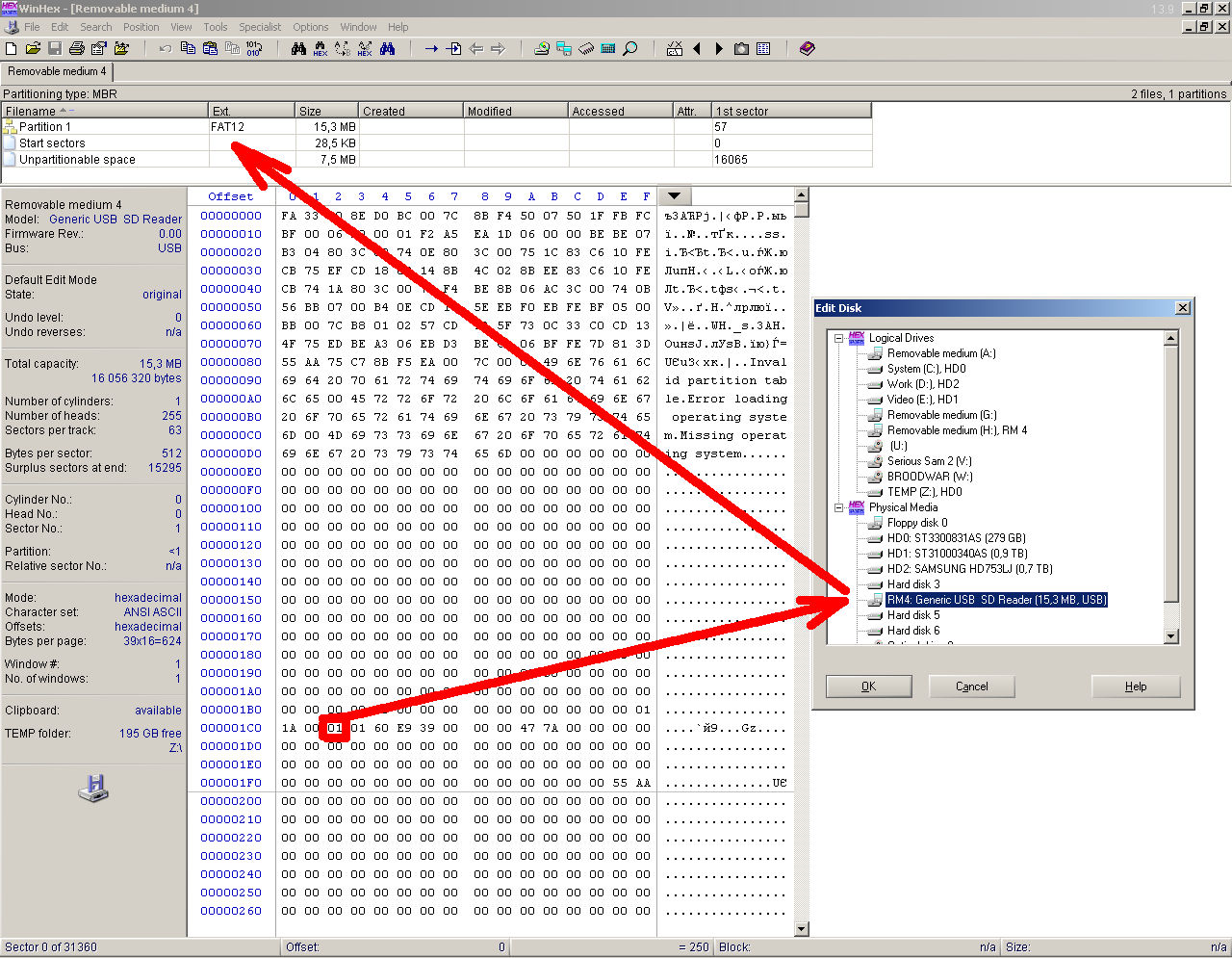Select the Removable medium 4 tab
This screenshot has height=958, width=1232.
click(x=57, y=71)
